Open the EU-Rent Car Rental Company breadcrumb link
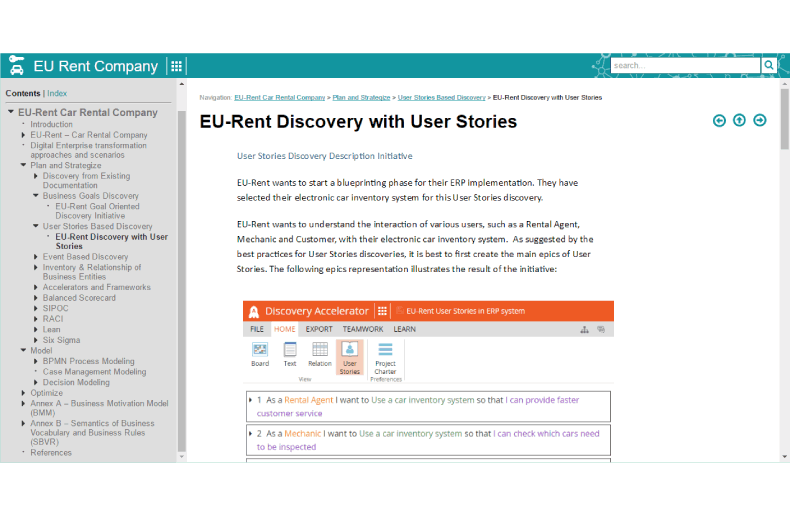 pyautogui.click(x=279, y=98)
